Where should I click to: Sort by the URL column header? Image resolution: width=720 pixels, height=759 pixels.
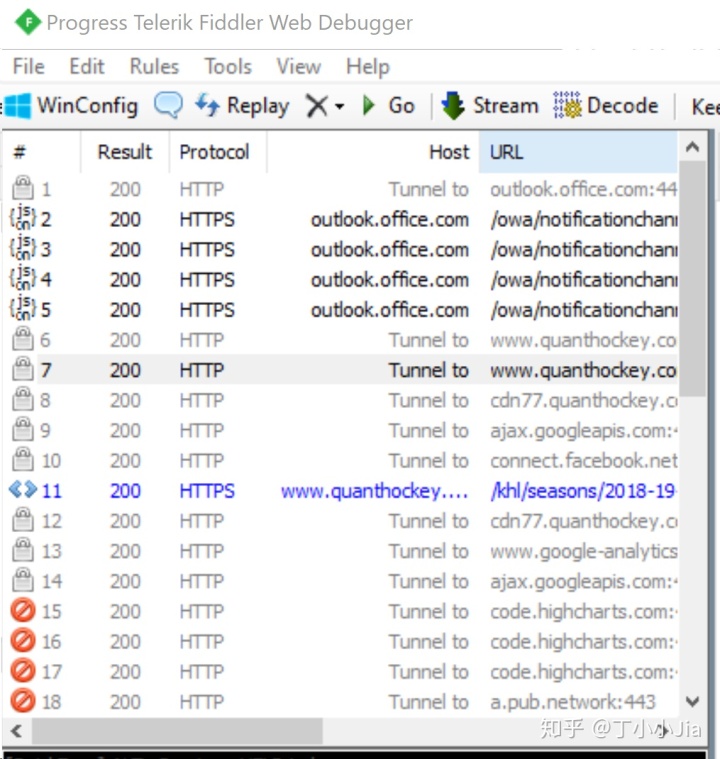(x=578, y=152)
